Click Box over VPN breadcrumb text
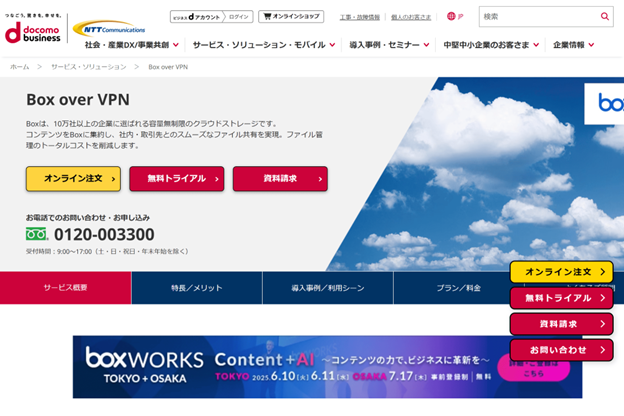The width and height of the screenshot is (624, 416). click(168, 67)
